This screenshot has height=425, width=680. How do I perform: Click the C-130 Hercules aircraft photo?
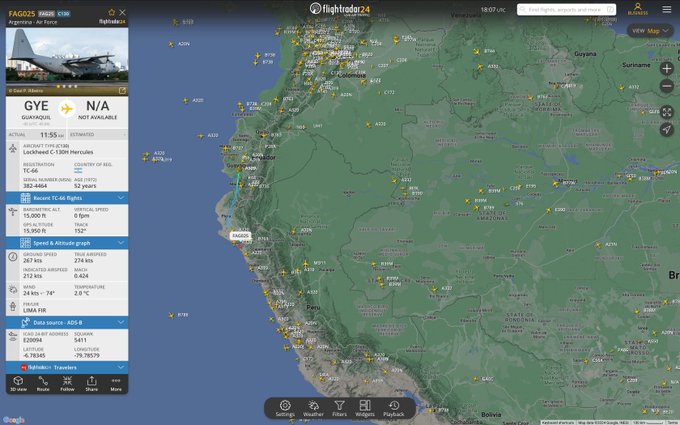tap(67, 55)
